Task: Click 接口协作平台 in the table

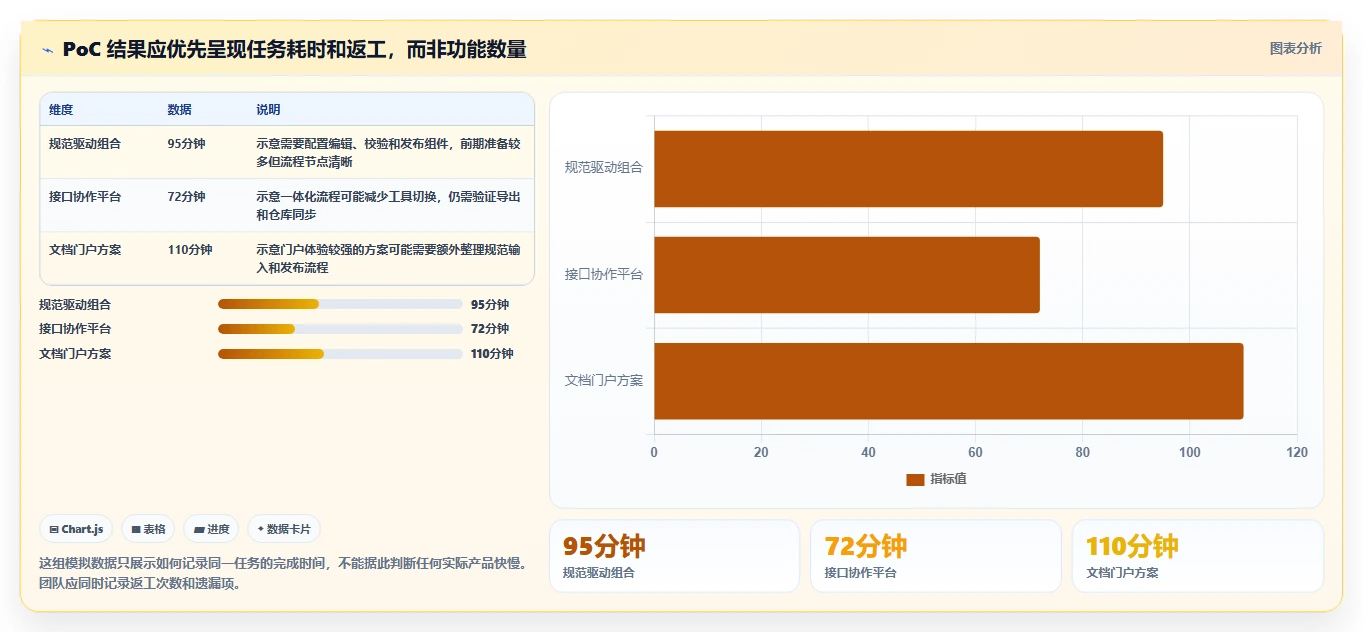Action: click(x=85, y=197)
